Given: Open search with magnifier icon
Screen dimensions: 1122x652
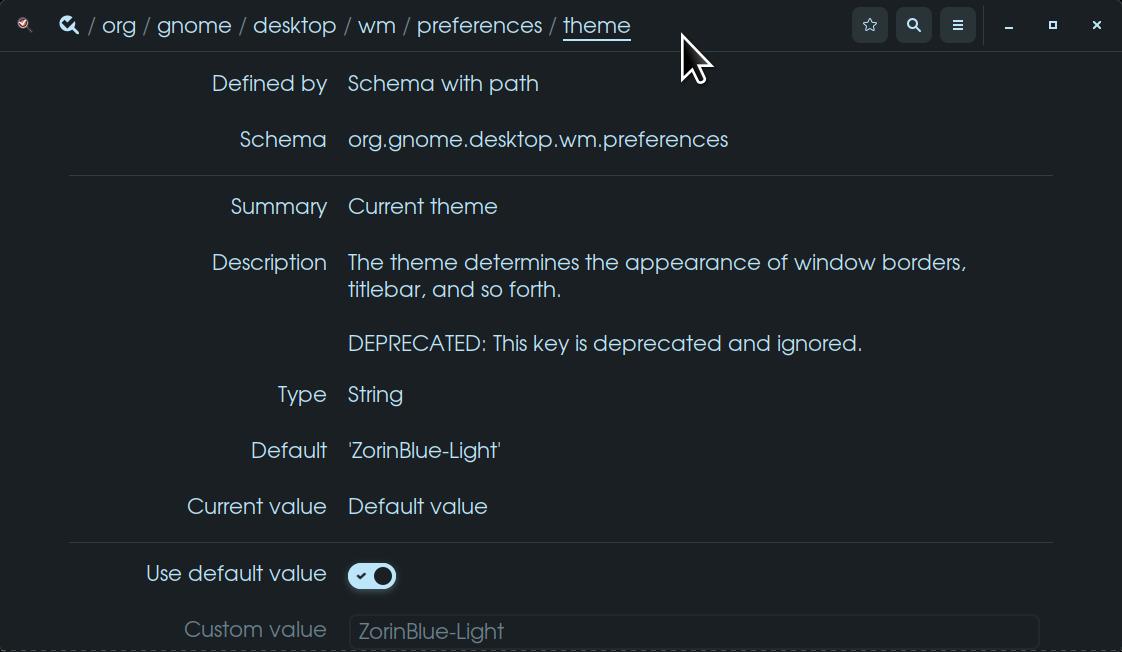Looking at the screenshot, I should coord(914,25).
